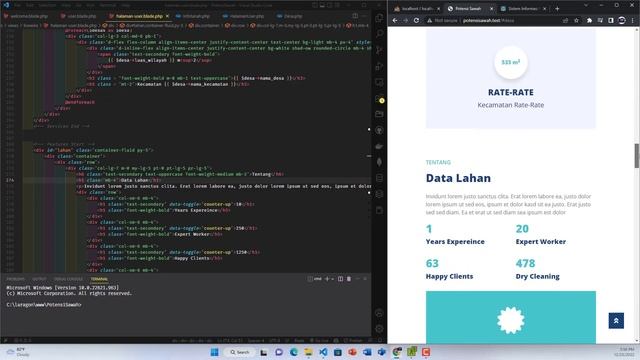The image size is (640, 360).
Task: Click Prettier in VS Code status bar
Action: [353, 340]
